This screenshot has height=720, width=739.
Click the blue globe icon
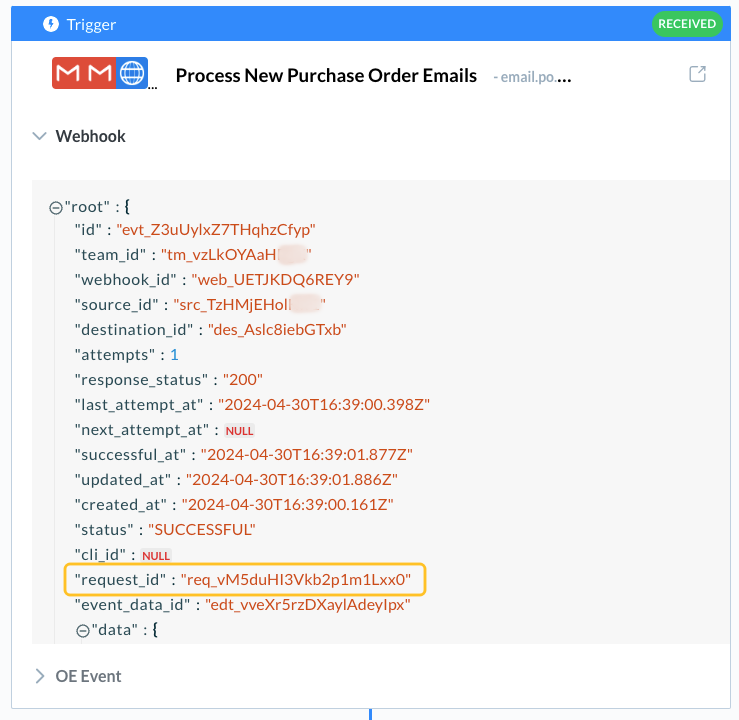[131, 74]
